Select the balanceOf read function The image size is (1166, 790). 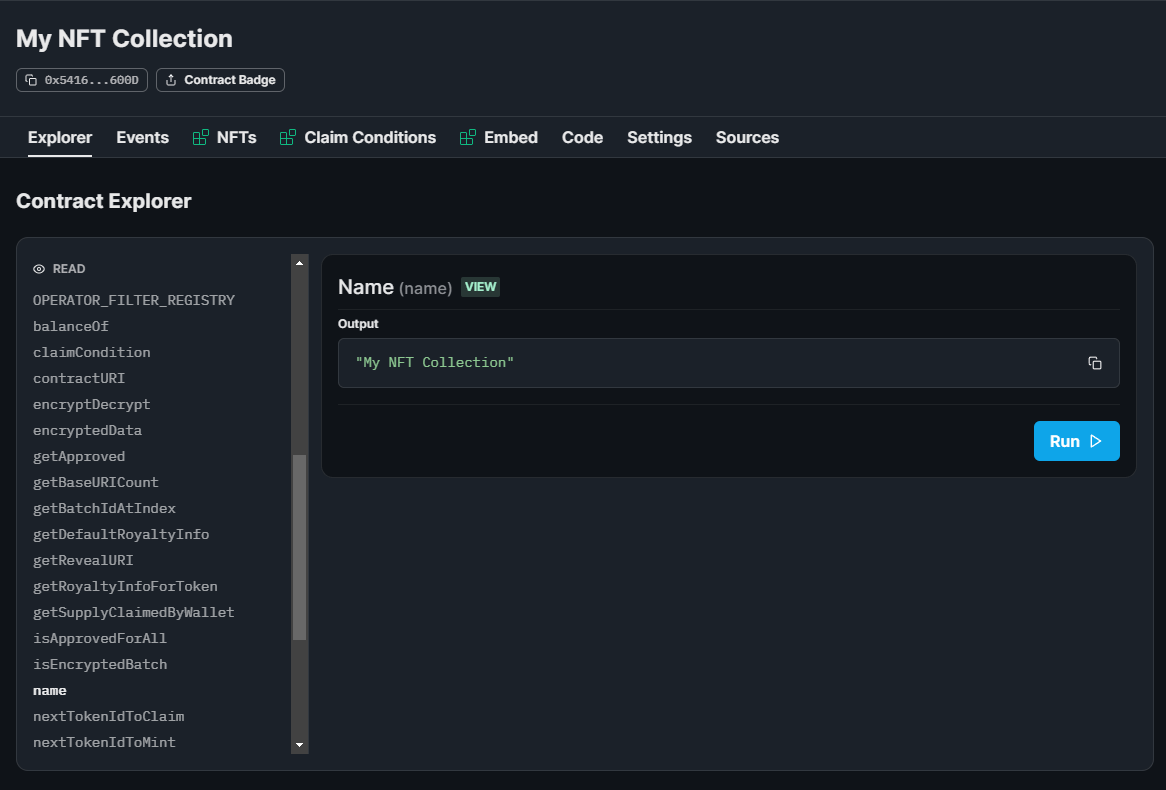[x=70, y=326]
